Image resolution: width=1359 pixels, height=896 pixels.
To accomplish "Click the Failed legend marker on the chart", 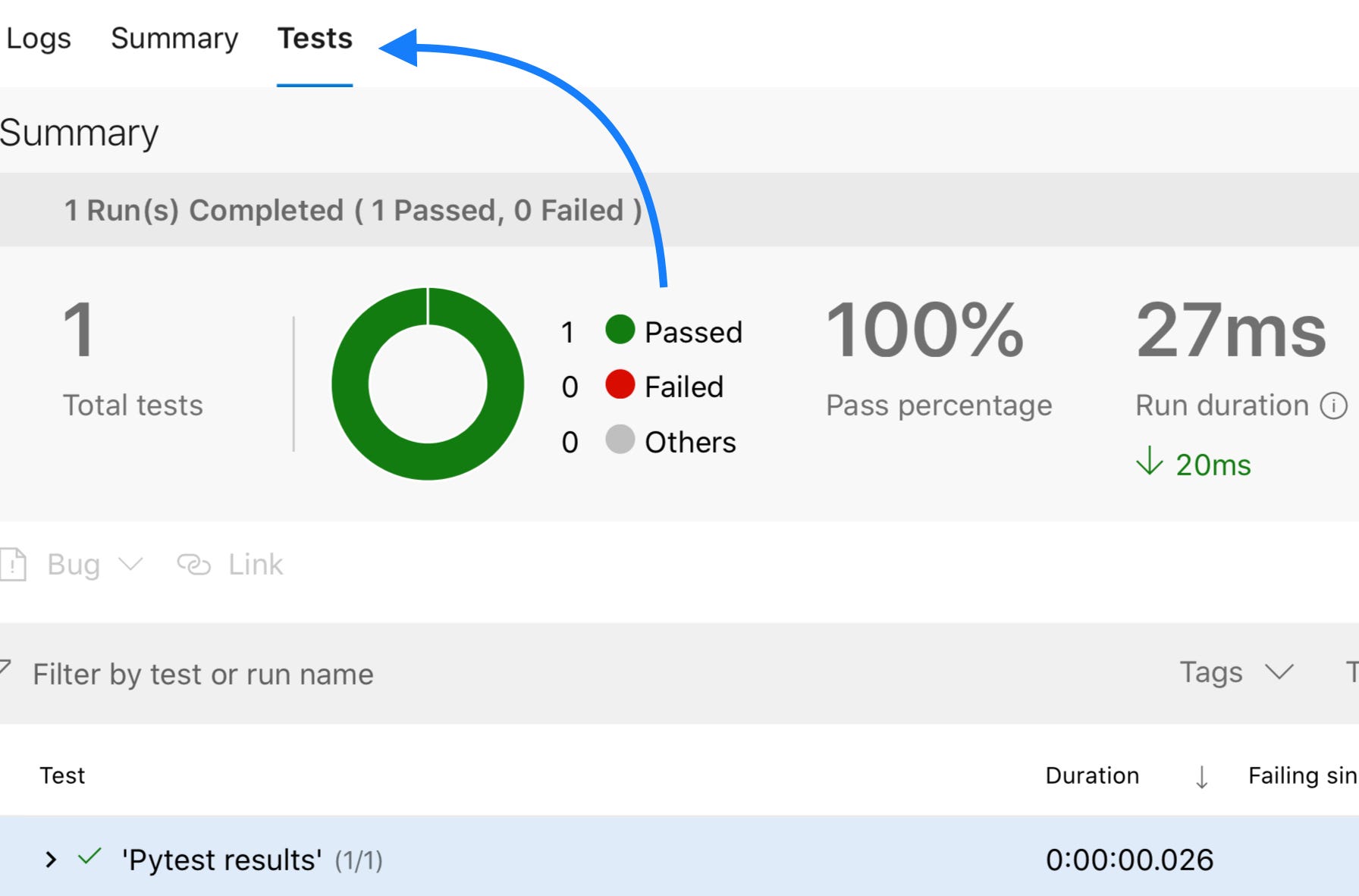I will point(619,387).
